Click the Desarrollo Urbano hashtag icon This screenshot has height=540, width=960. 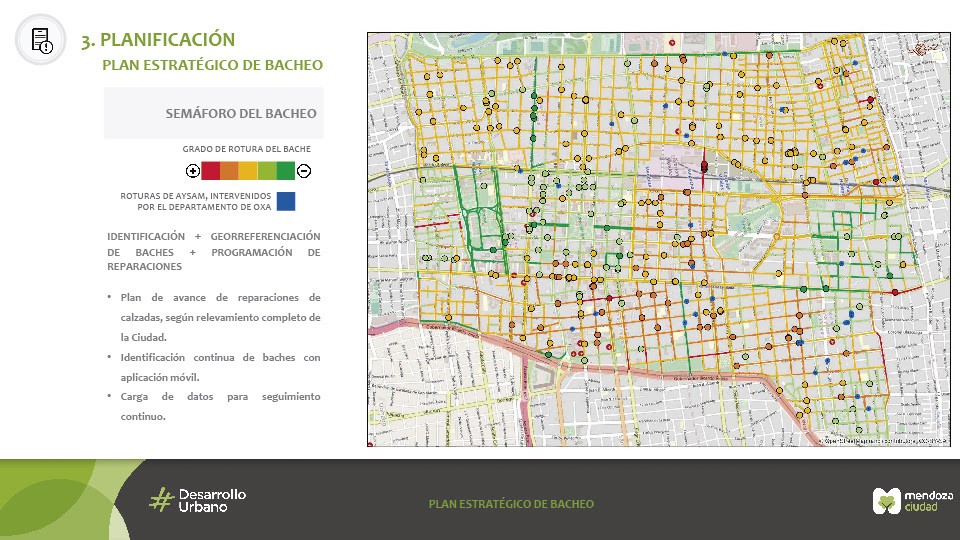161,501
